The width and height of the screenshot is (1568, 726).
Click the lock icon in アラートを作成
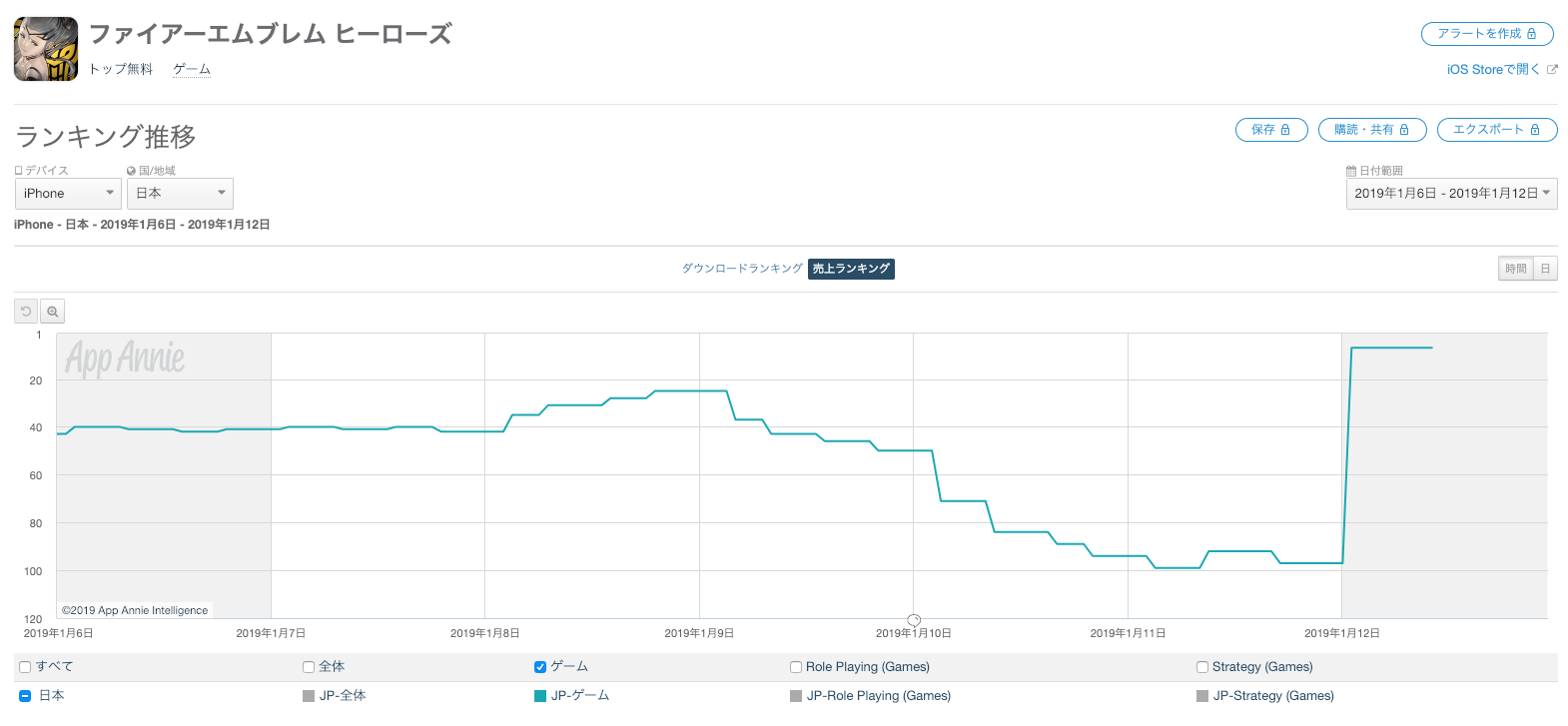point(1532,34)
